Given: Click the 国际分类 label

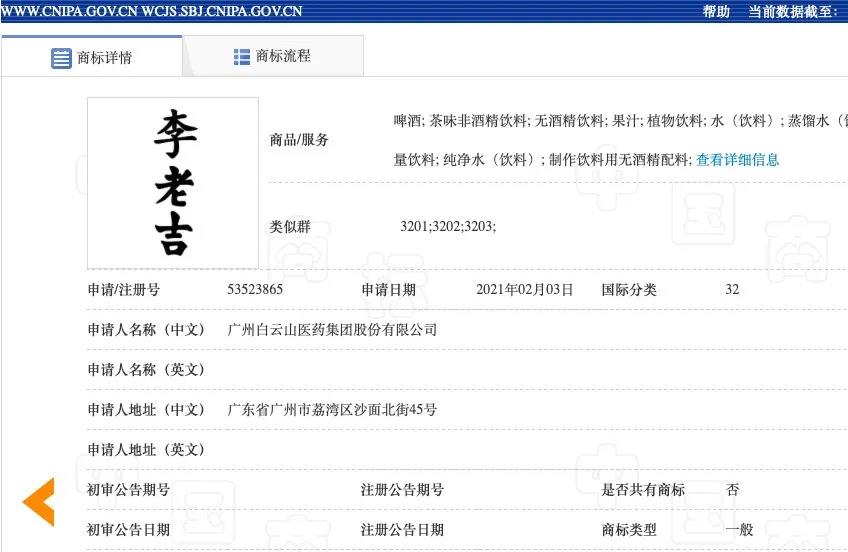Looking at the screenshot, I should [629, 290].
